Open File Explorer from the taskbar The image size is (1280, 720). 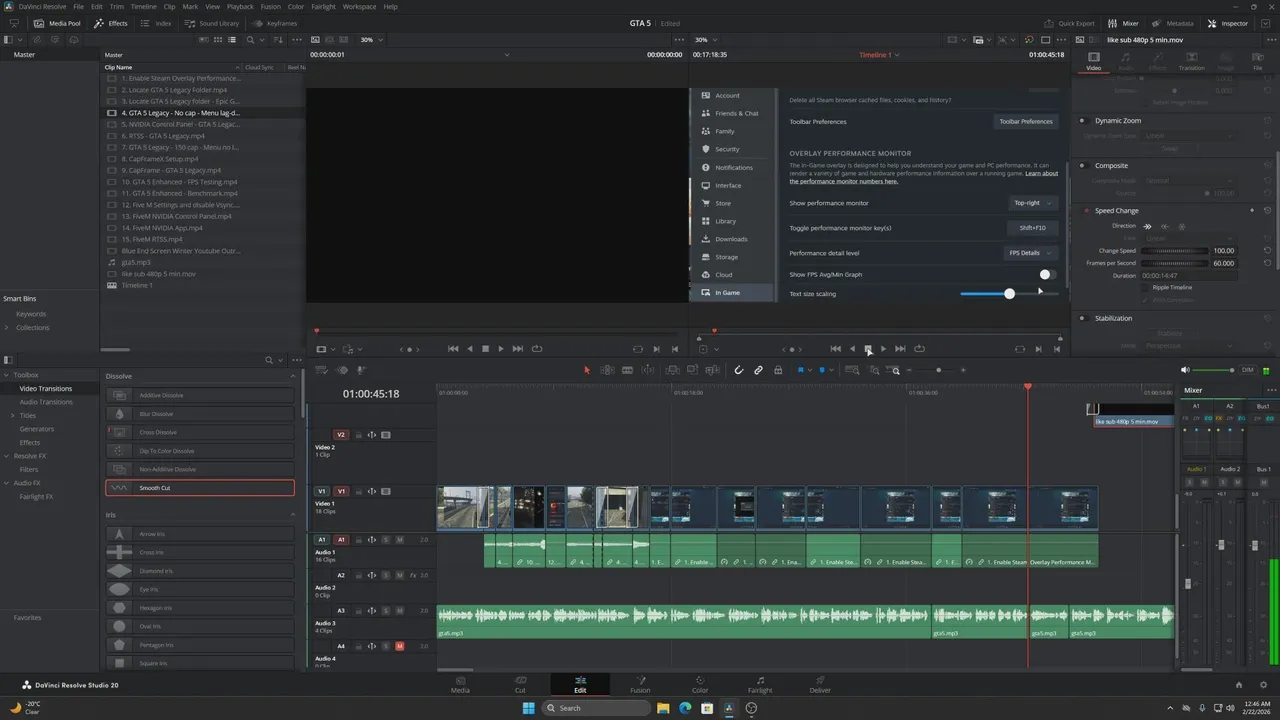click(x=662, y=708)
